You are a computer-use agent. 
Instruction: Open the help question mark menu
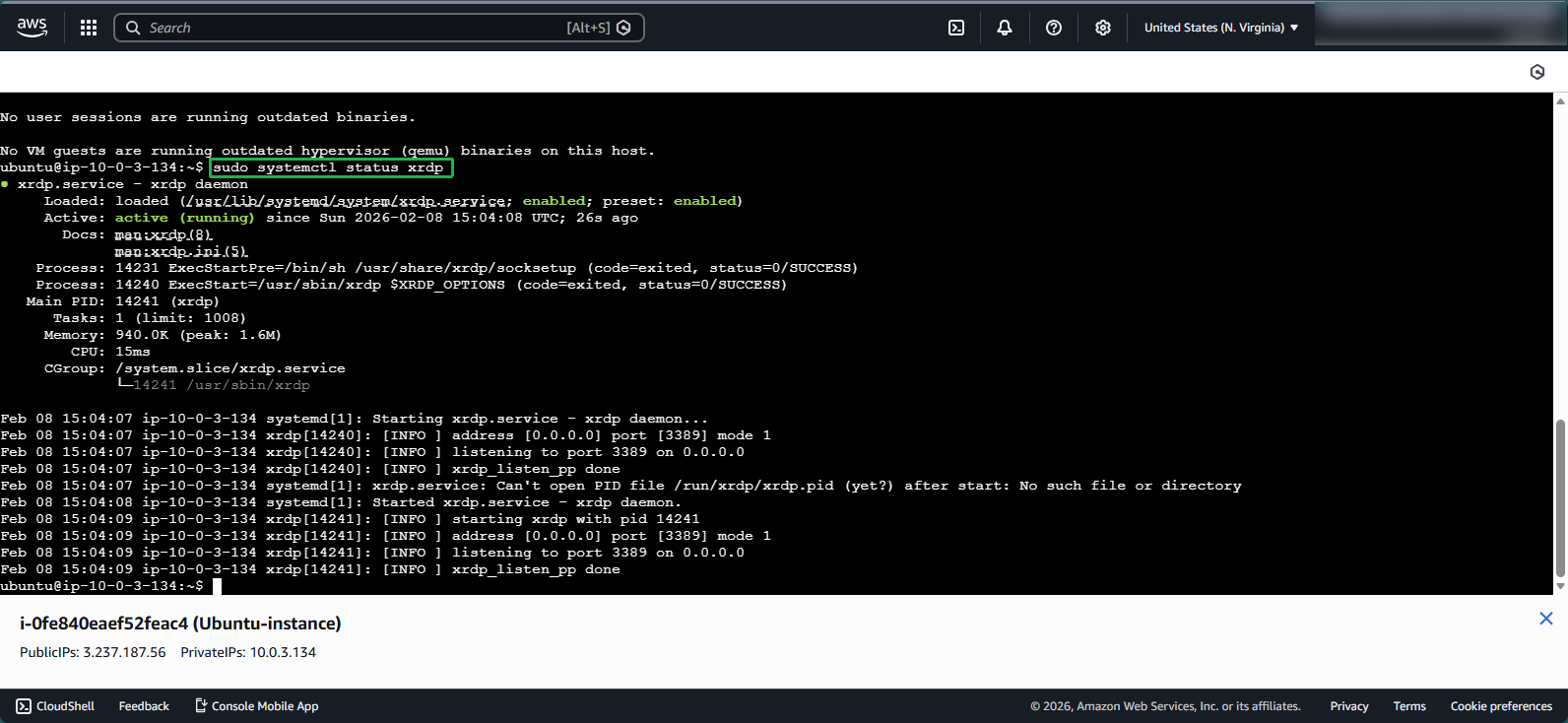point(1054,28)
